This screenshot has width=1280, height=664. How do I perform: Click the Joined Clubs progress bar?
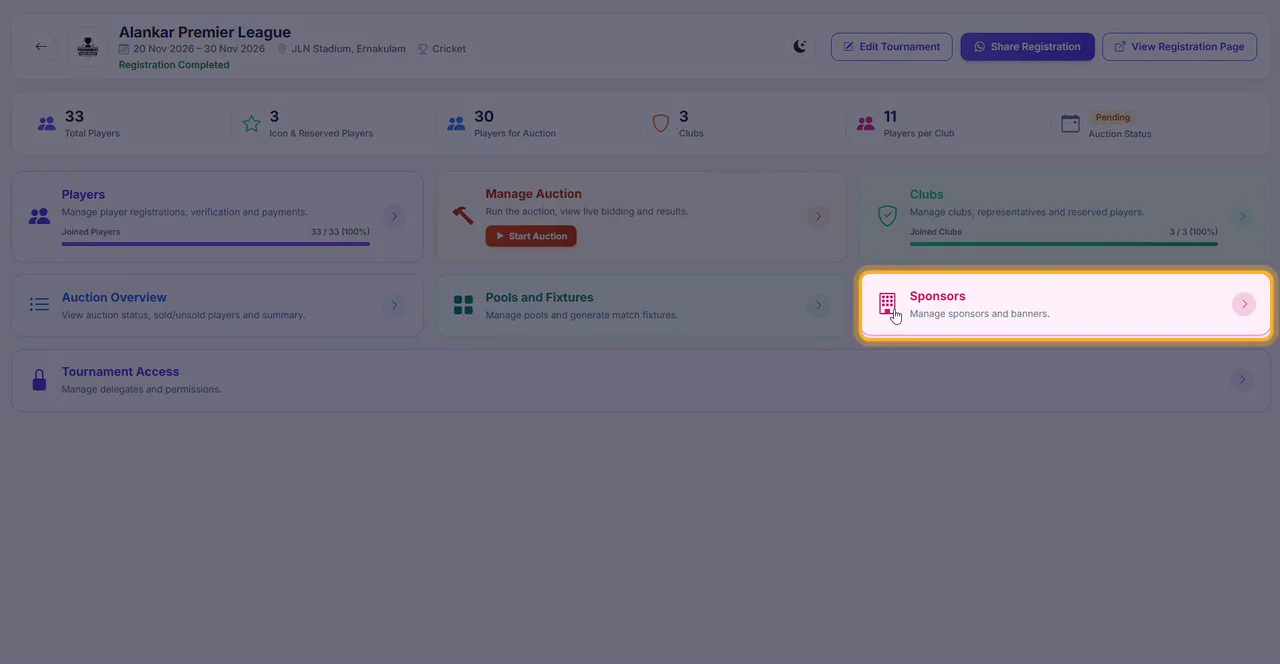pos(1064,243)
